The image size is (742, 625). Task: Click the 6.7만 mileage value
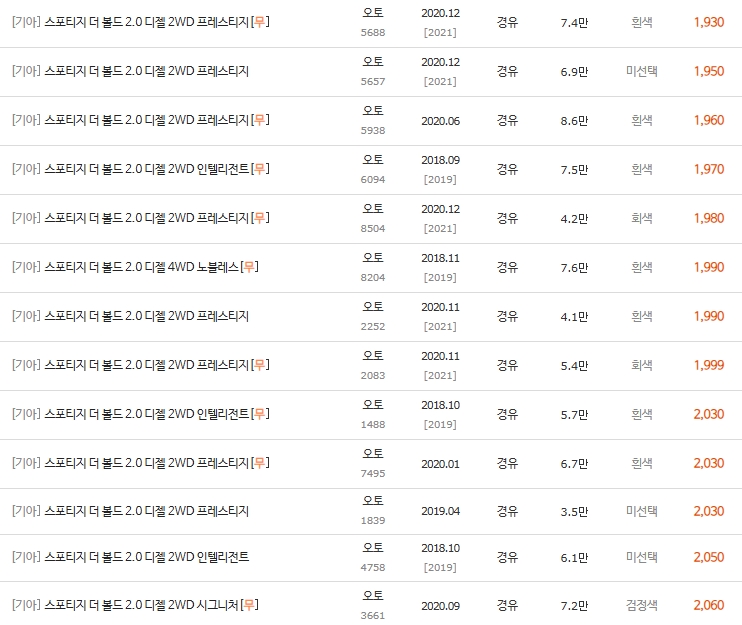click(574, 464)
